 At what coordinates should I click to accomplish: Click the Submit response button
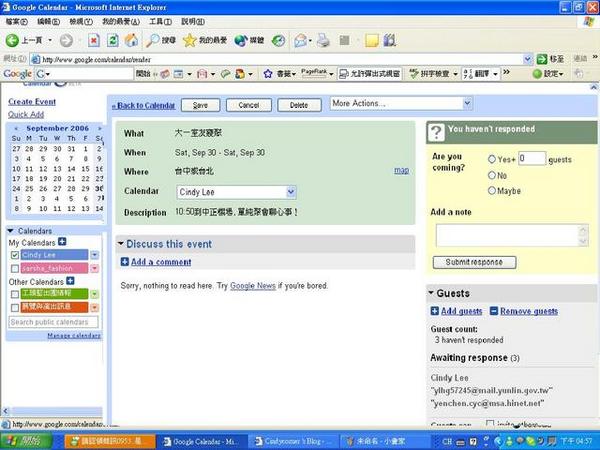(474, 262)
